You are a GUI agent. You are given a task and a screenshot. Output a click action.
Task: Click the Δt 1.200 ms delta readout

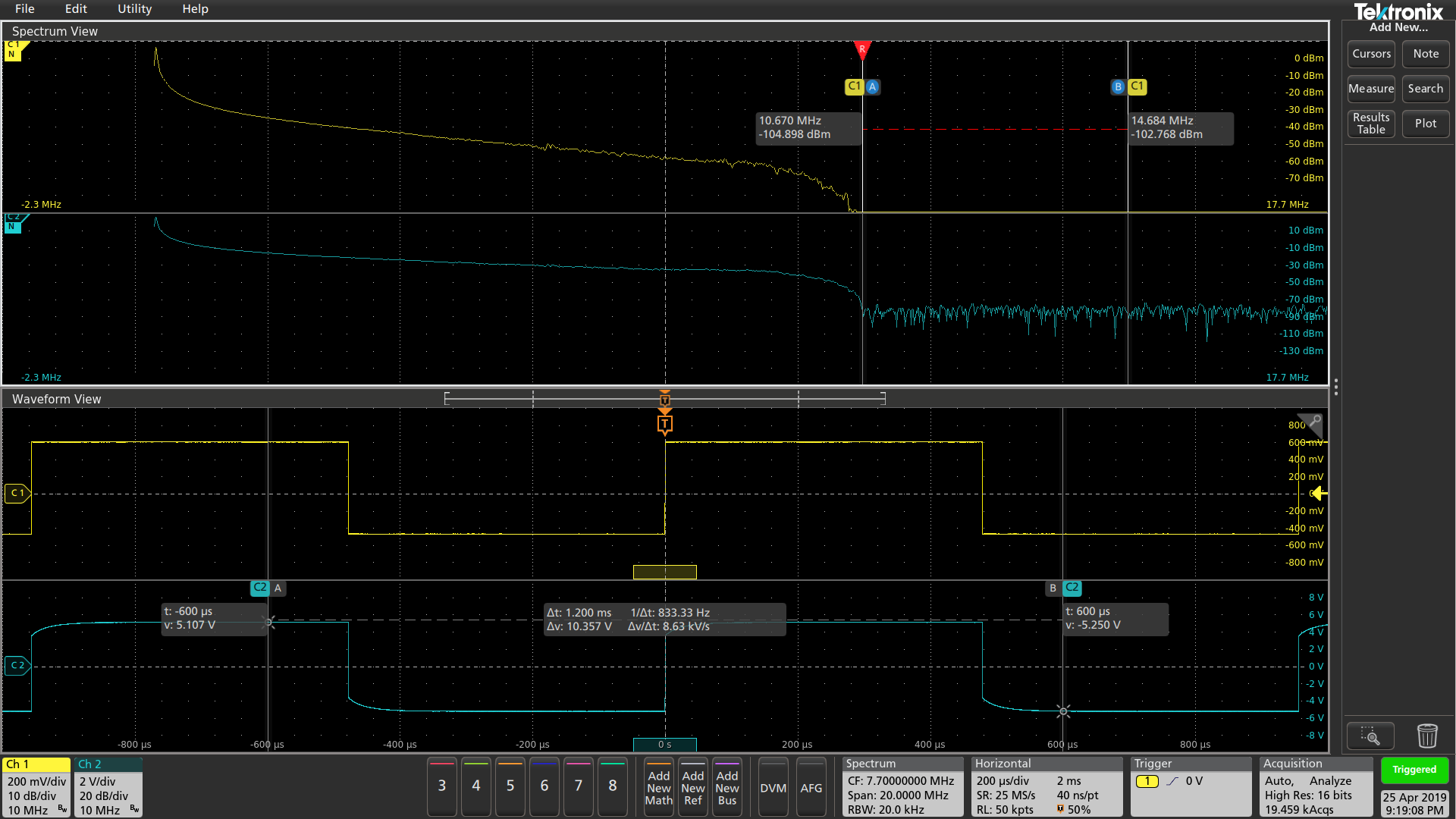coord(665,619)
